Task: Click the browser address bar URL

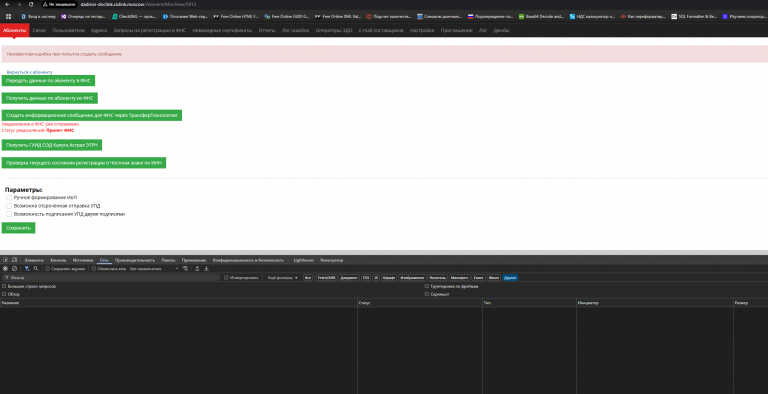Action: click(x=138, y=4)
